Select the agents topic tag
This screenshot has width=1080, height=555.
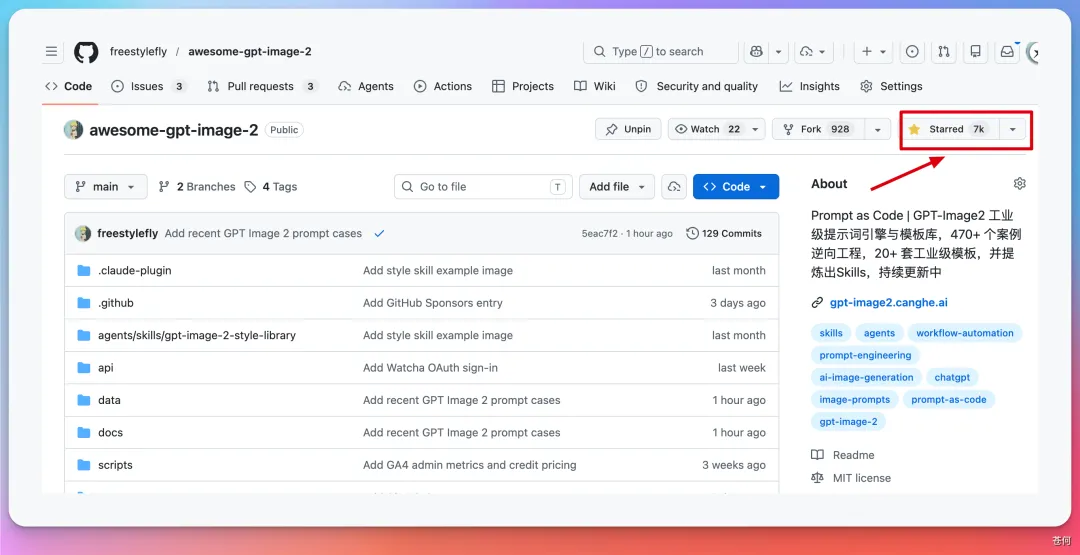[880, 333]
